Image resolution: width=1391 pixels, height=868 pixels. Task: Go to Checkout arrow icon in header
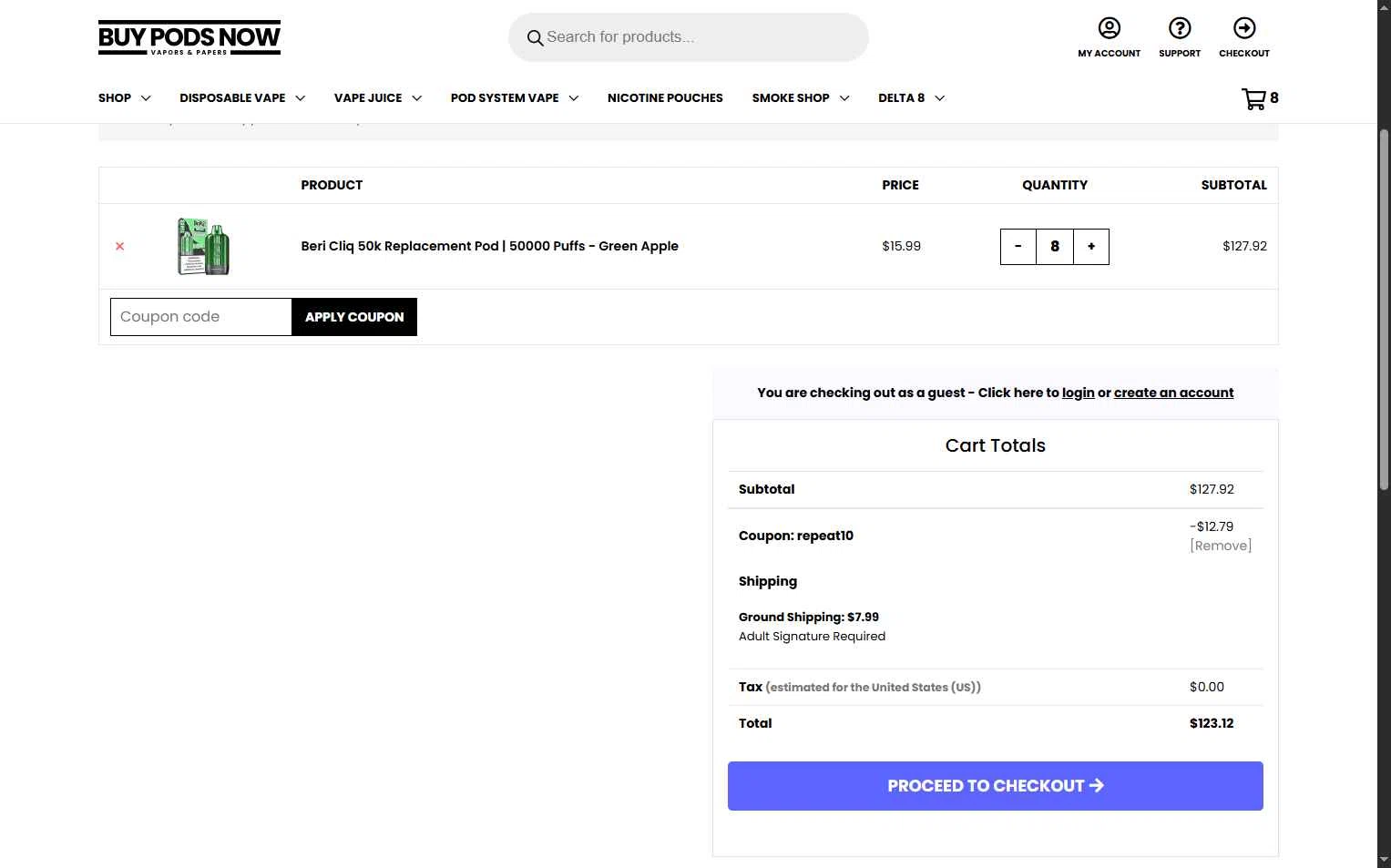click(x=1244, y=28)
